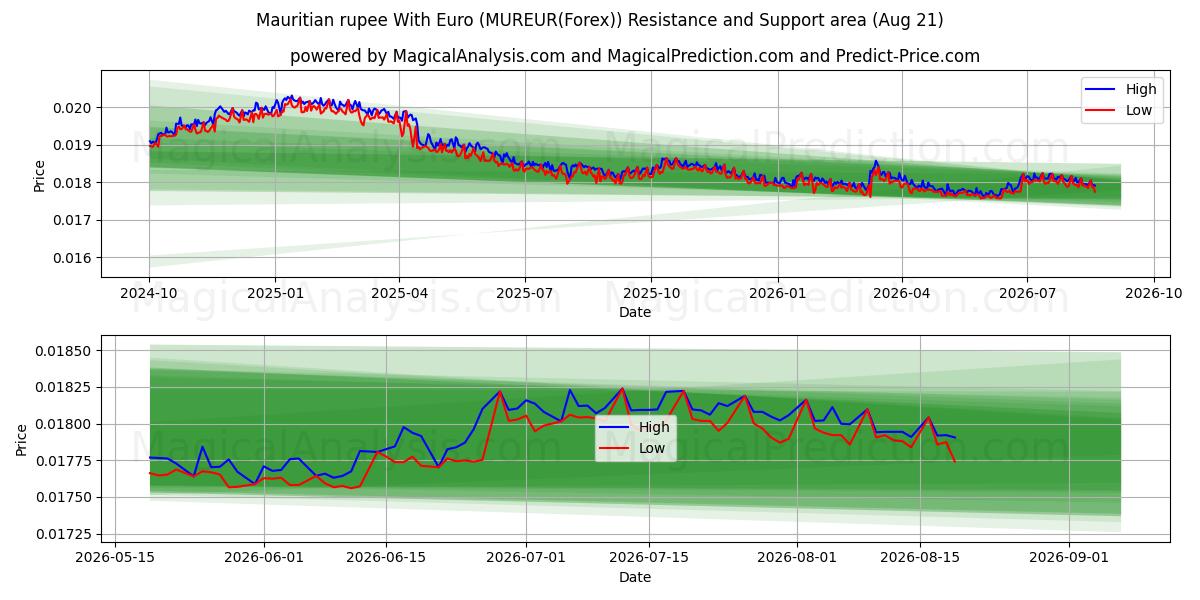Click the '0.01775' y-axis tick label
The image size is (1200, 600).
[x=65, y=461]
